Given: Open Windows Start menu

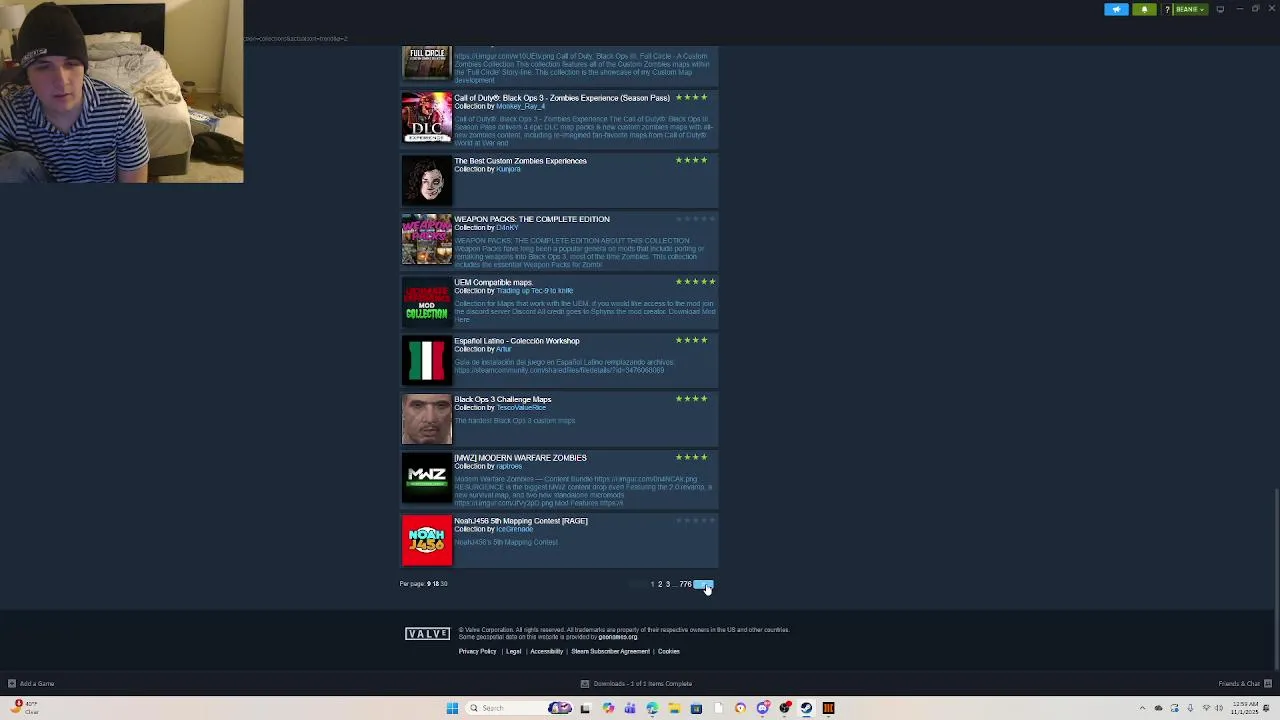Looking at the screenshot, I should [x=452, y=708].
